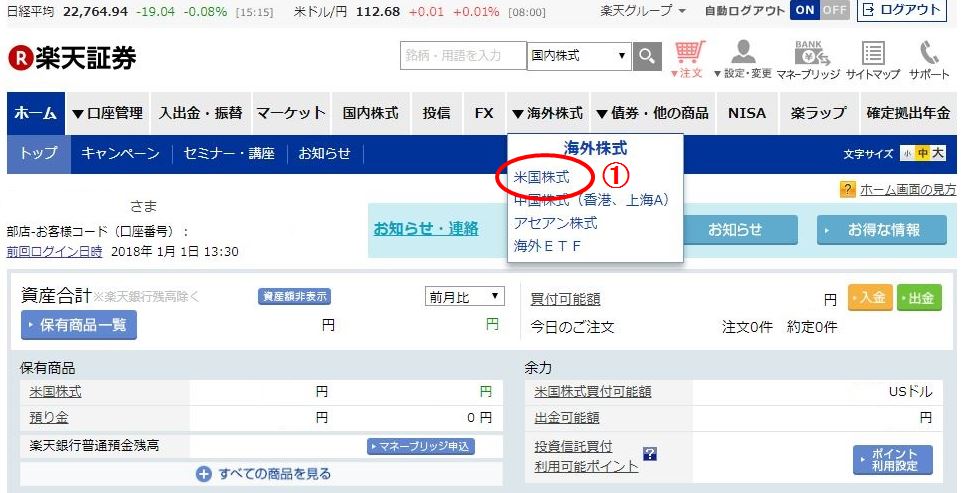Open the NISA tab
Viewport: 961px width, 493px height.
(x=746, y=113)
